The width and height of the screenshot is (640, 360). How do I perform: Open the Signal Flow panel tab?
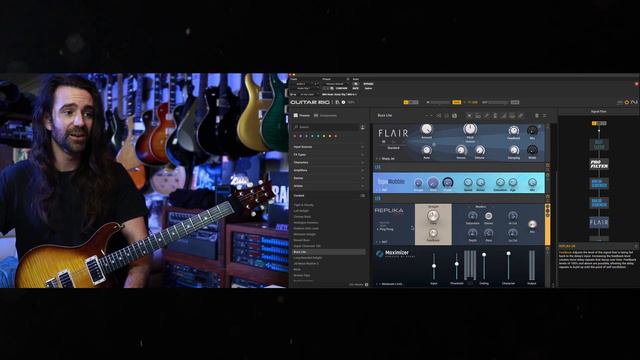598,111
